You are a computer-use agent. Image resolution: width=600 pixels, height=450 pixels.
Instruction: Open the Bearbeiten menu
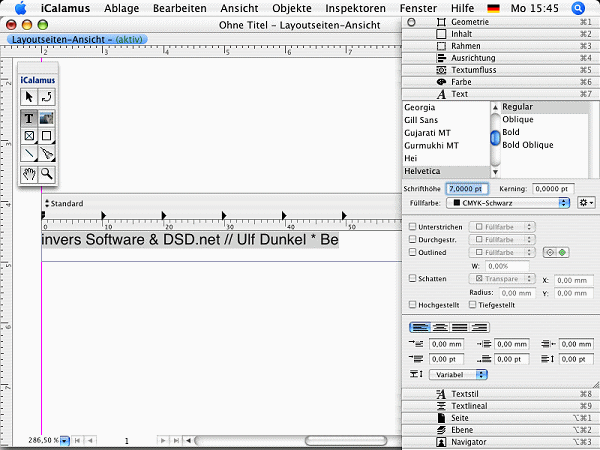pos(180,8)
